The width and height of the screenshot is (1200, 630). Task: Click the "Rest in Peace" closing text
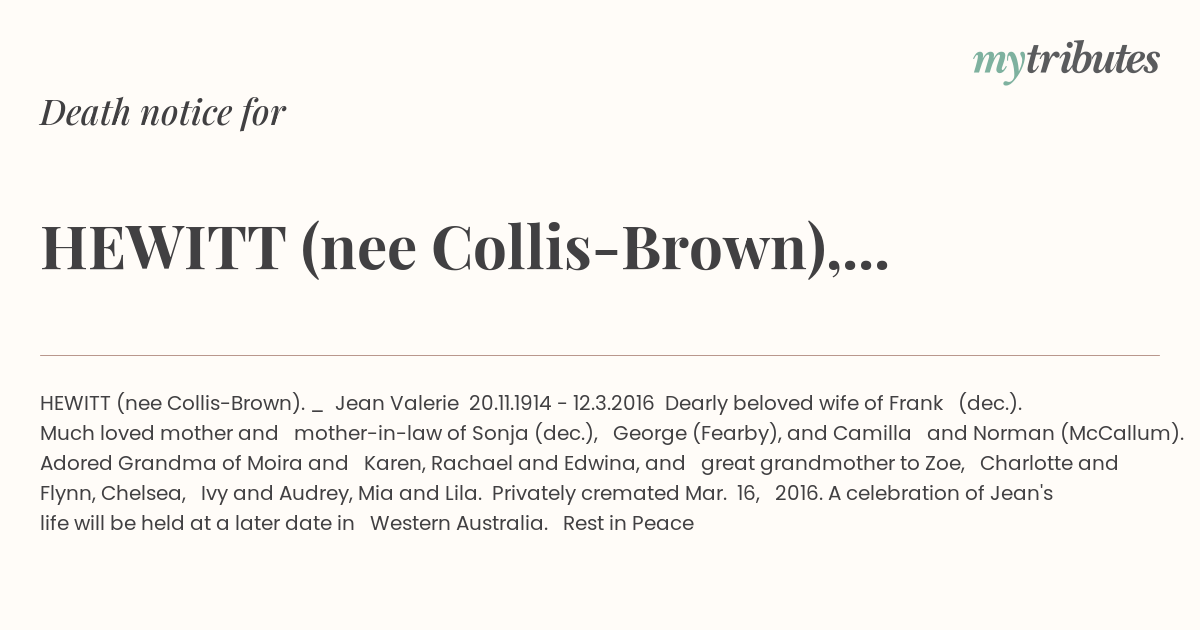(628, 523)
